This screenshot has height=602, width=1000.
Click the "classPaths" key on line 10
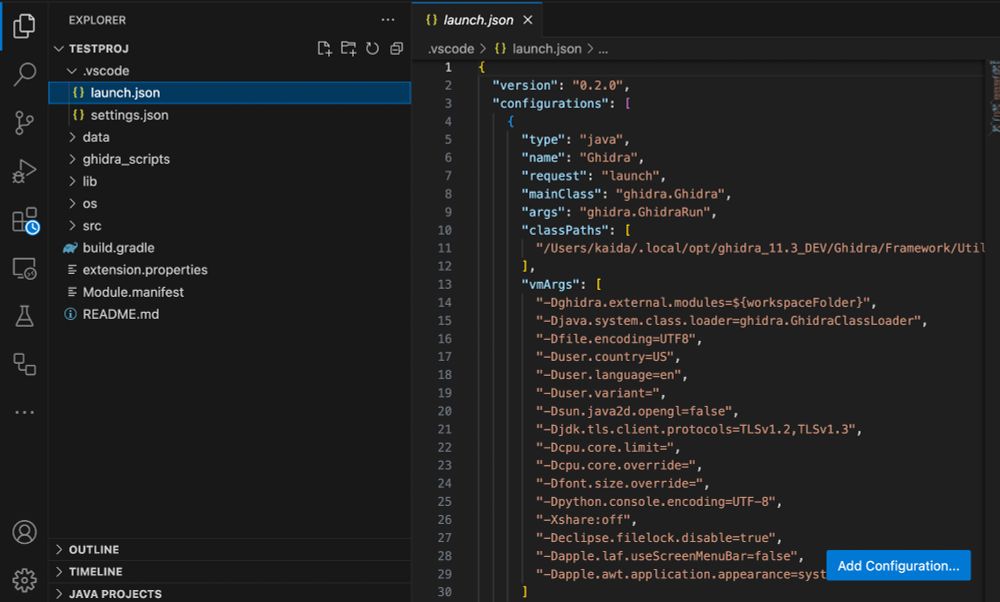[565, 230]
